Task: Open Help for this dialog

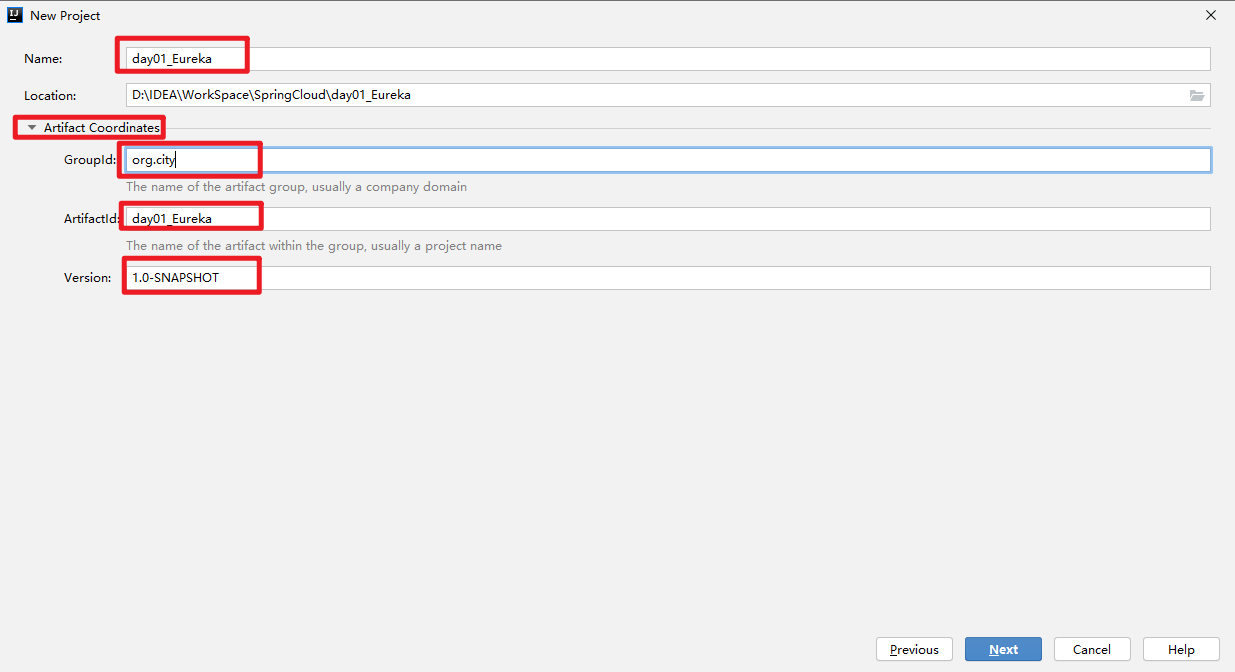Action: pos(1181,649)
